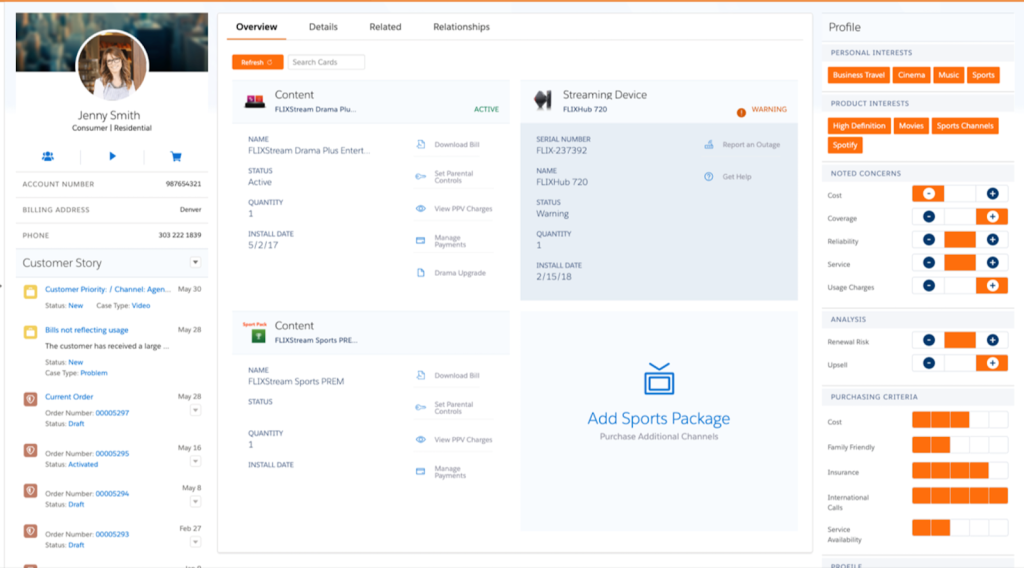Click Report an Outage icon
1024x568 pixels.
point(709,145)
